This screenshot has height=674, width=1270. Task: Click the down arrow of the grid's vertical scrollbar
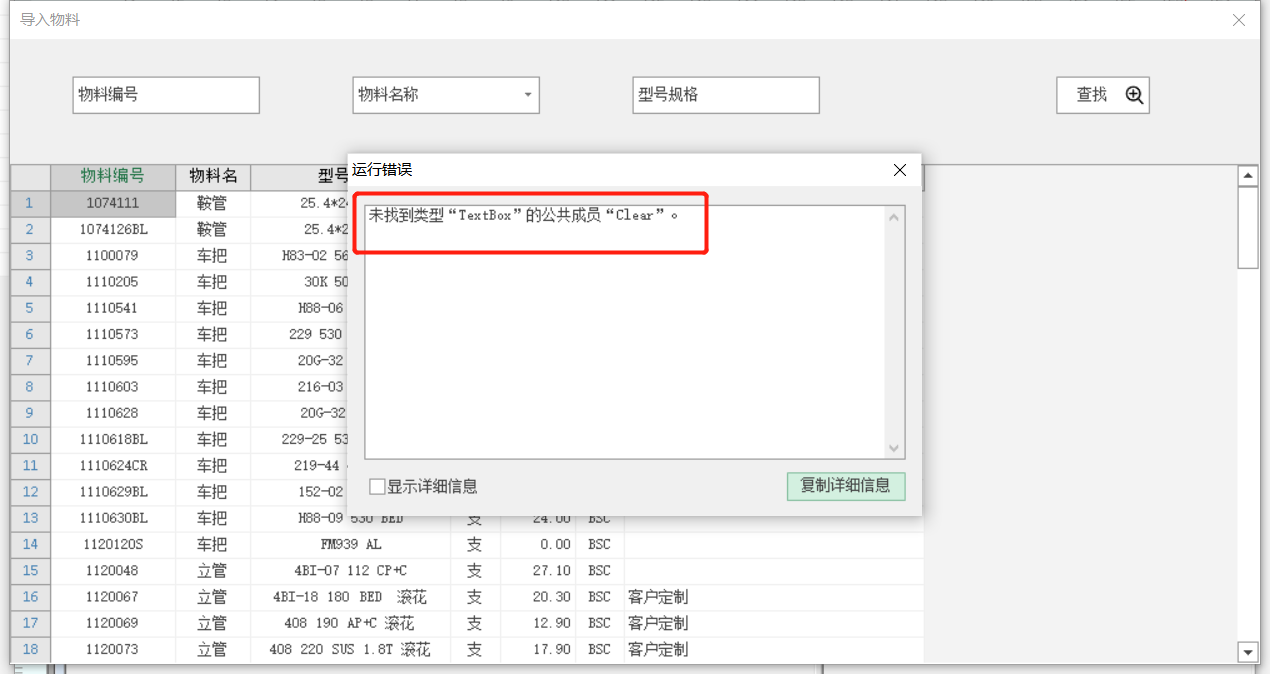pos(1248,652)
